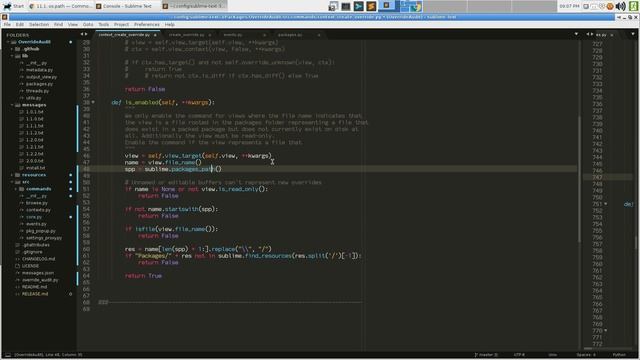Close the packages.py tab
The width and height of the screenshot is (640, 360).
click(x=319, y=35)
